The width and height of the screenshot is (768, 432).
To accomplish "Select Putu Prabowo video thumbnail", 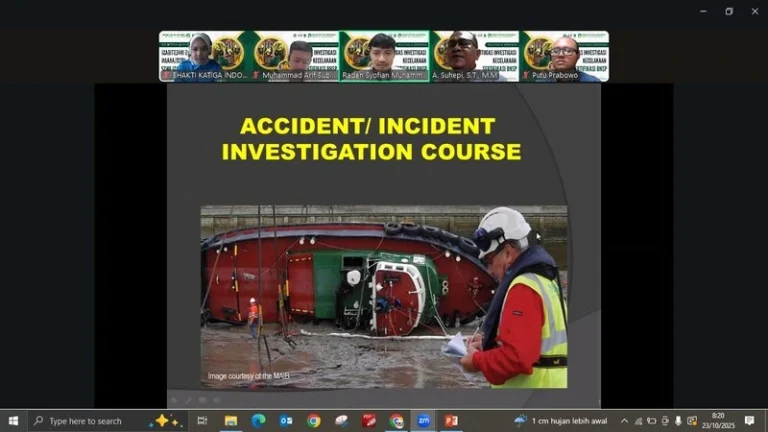I will 565,56.
